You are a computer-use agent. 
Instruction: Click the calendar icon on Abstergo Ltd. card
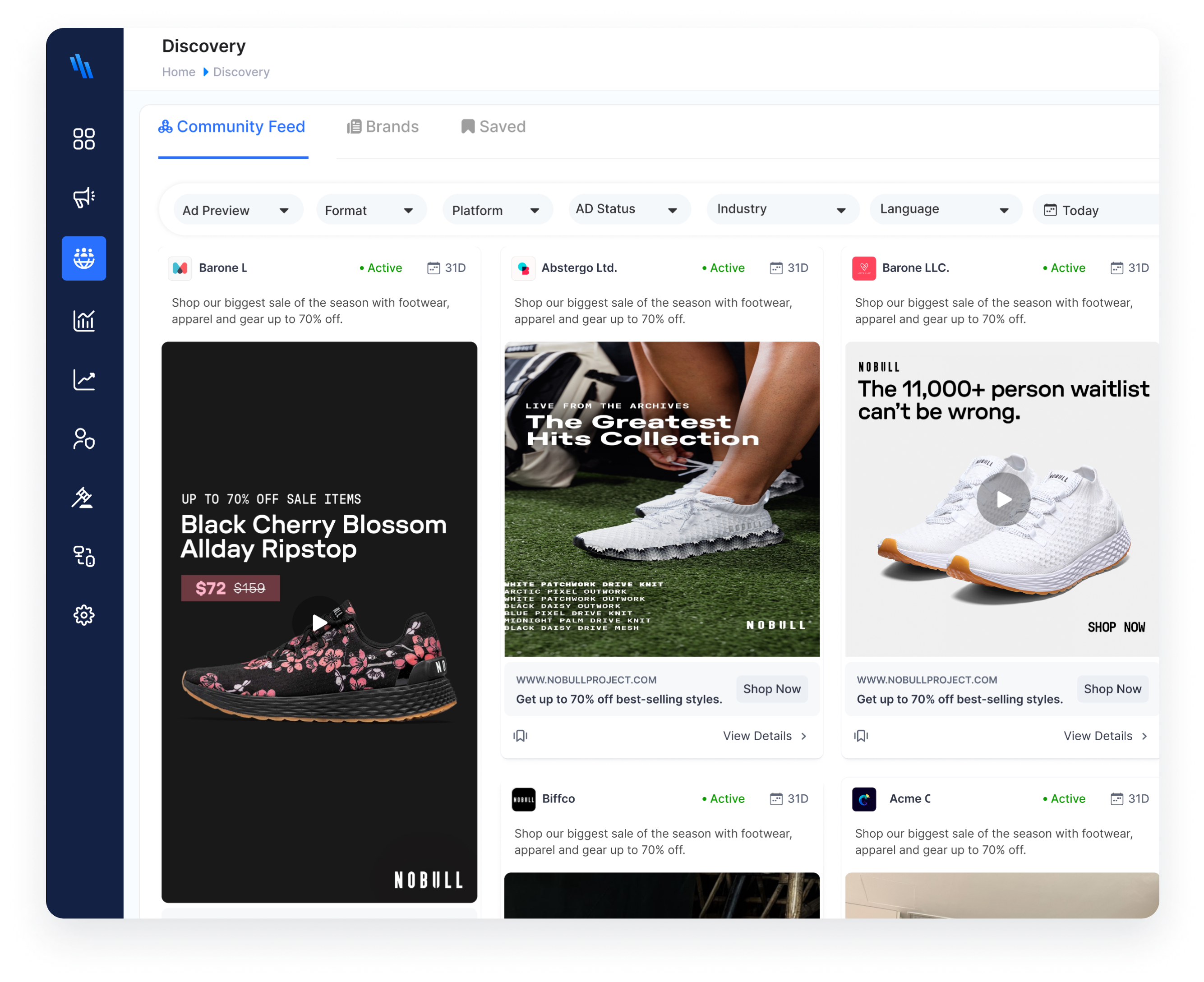tap(776, 268)
